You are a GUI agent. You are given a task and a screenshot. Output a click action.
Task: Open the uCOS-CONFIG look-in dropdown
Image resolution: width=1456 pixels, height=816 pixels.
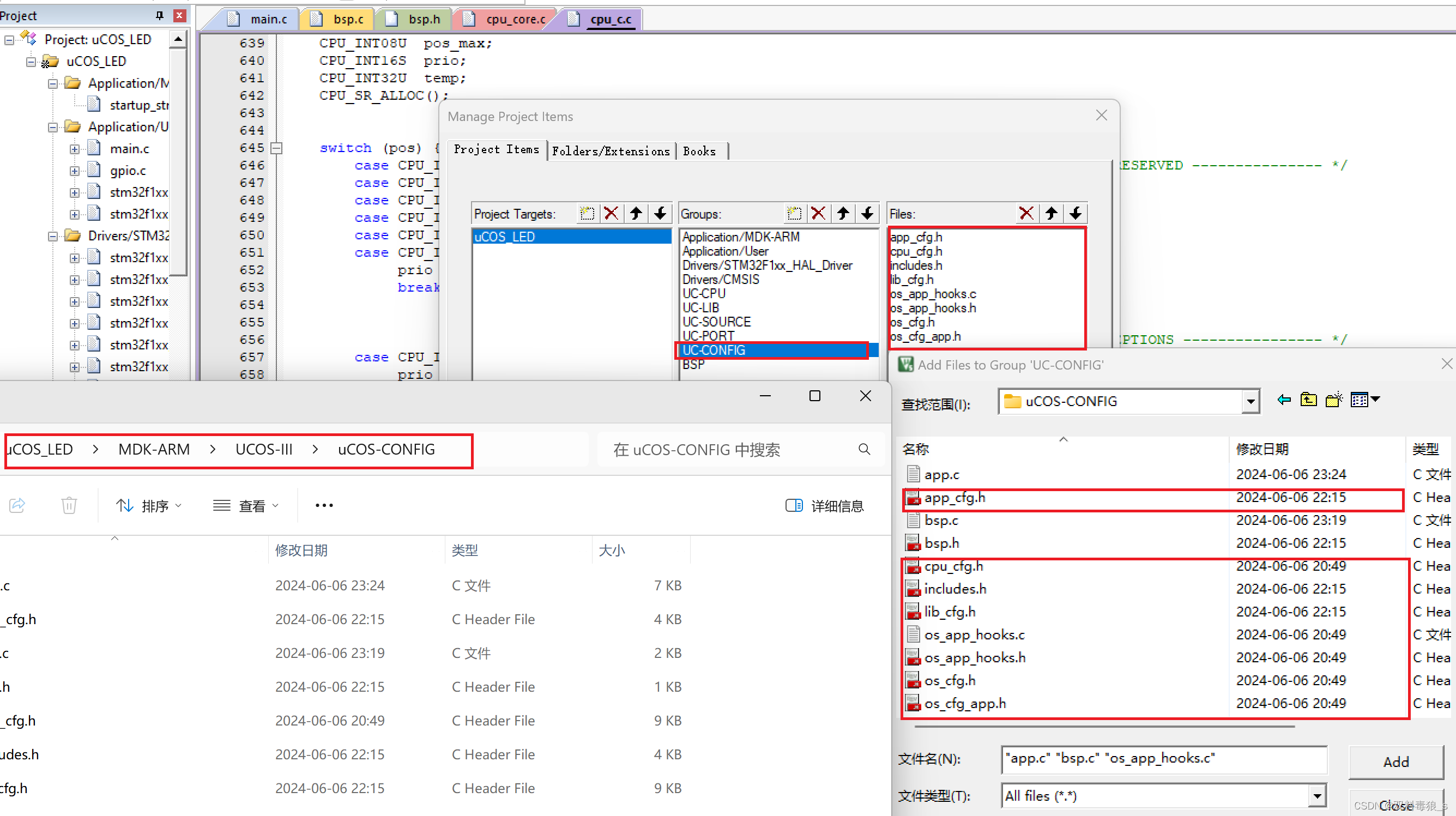point(1250,402)
